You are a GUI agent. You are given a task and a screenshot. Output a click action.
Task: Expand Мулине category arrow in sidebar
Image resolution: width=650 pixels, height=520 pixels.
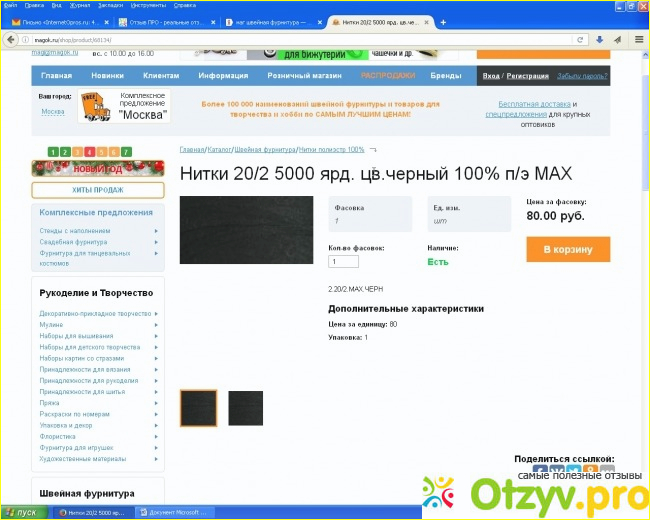coord(156,324)
